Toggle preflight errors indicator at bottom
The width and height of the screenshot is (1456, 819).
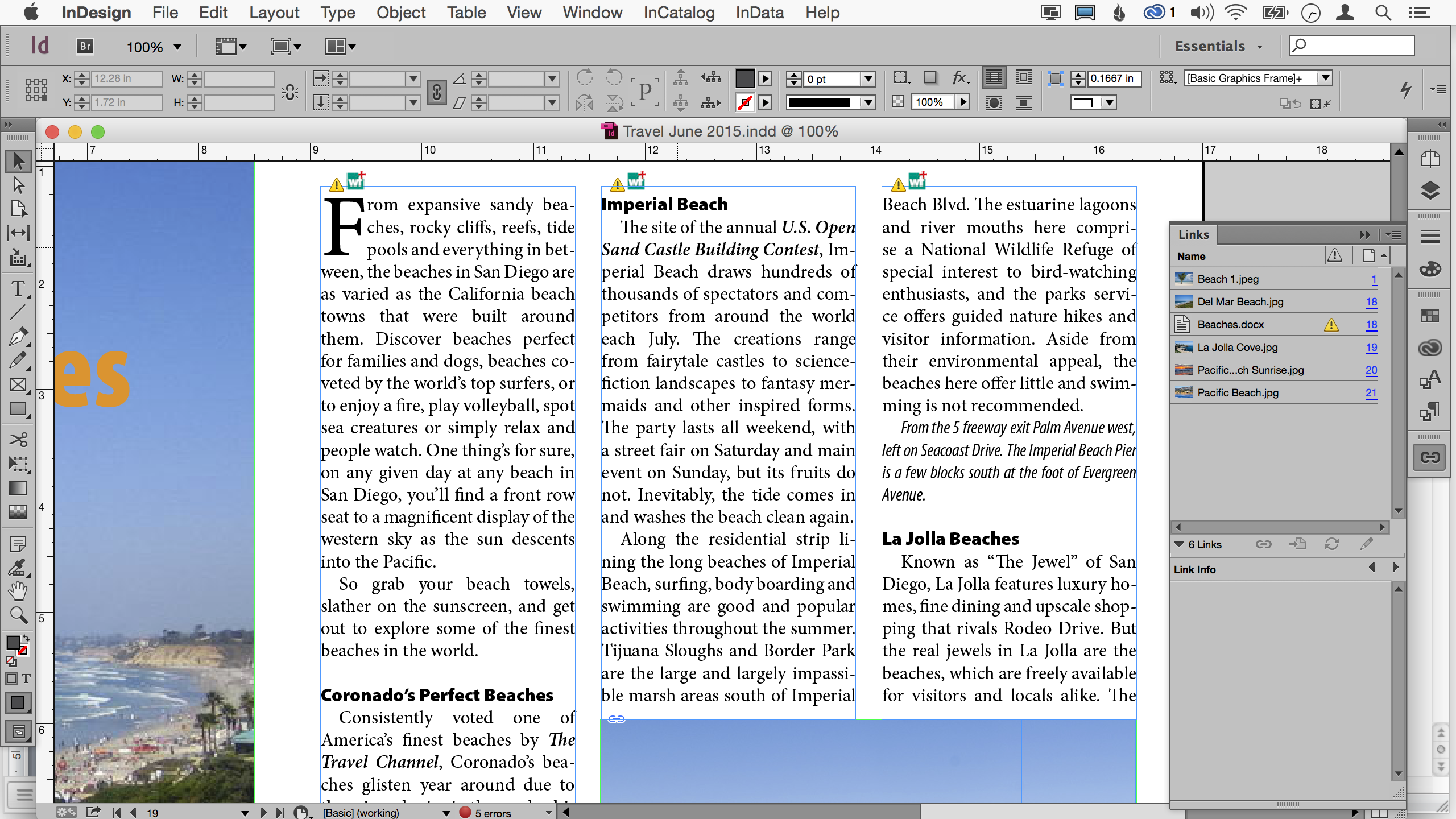pyautogui.click(x=470, y=812)
